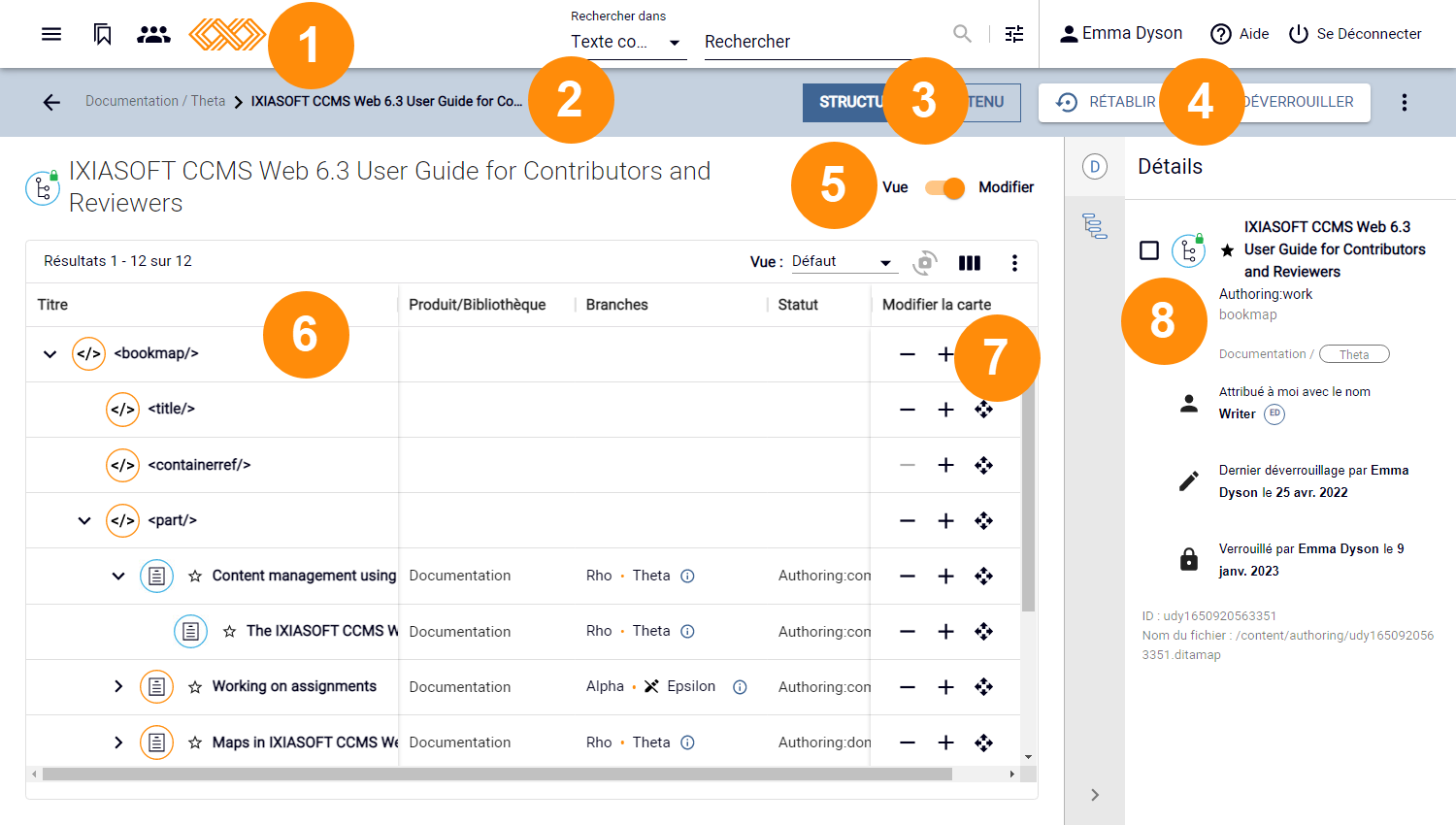The height and width of the screenshot is (825, 1456).
Task: Collapse the right side panel chevron
Action: 1095,795
